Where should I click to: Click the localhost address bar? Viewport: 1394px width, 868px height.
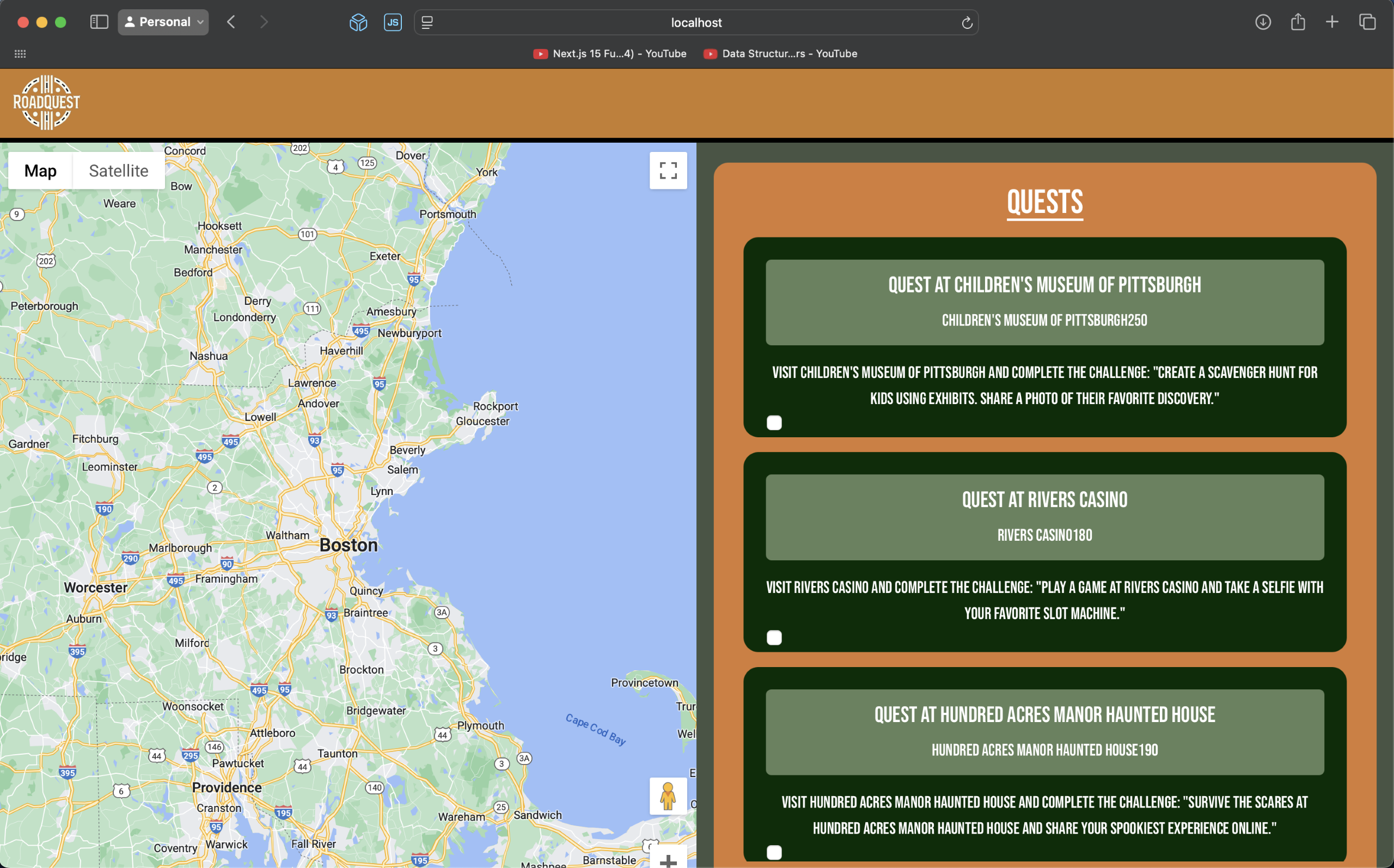pos(695,23)
